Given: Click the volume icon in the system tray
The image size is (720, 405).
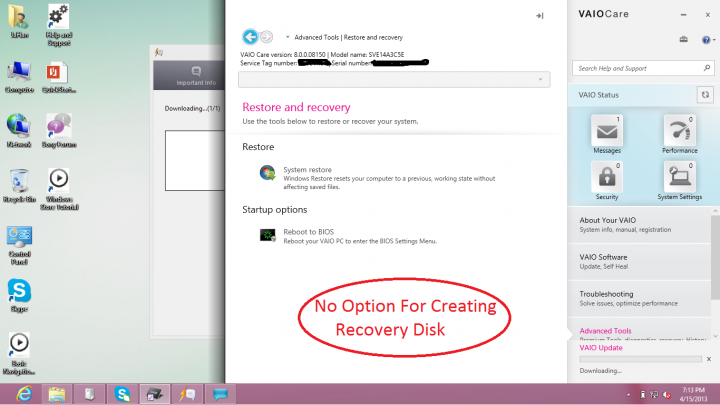Looking at the screenshot, I should pos(667,395).
